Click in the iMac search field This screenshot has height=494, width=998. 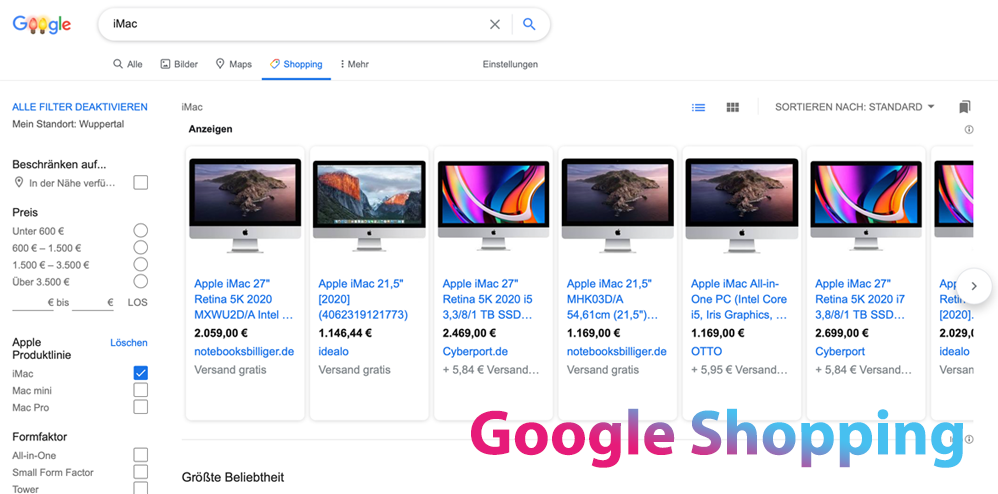tap(293, 24)
